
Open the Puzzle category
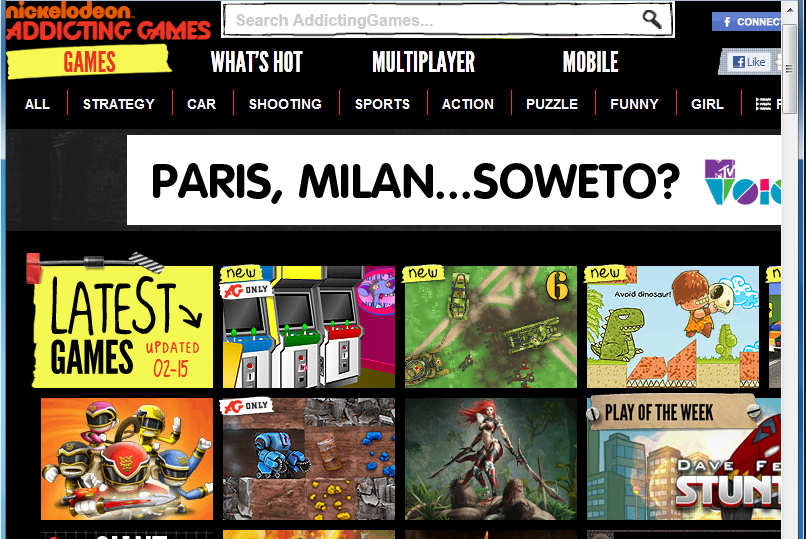tap(552, 104)
